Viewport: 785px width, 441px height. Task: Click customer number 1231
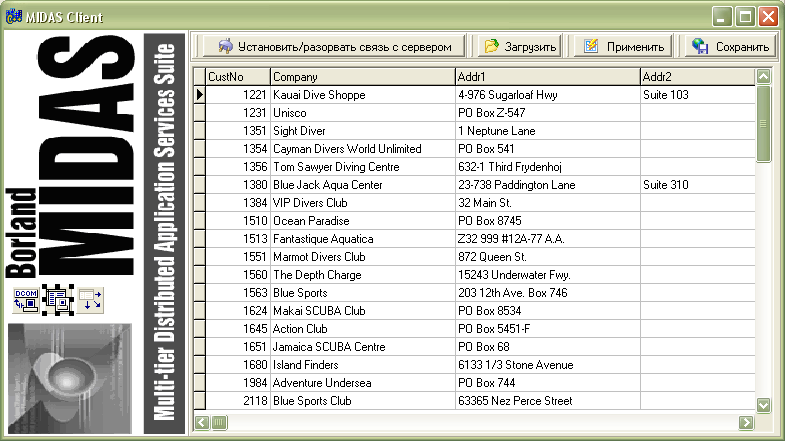238,113
